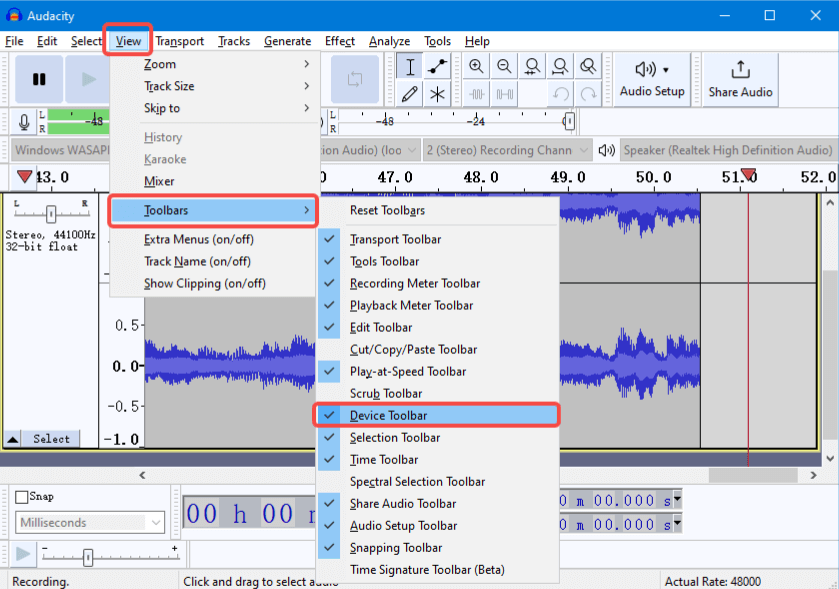Adjust the track pan L/R slider
Screen dimensions: 839x589
51,214
